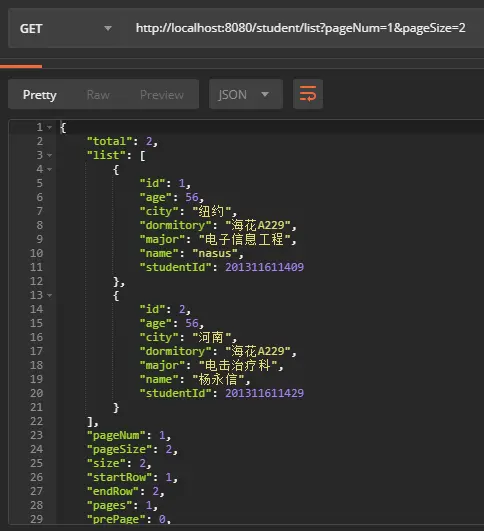484x531 pixels.
Task: Toggle the orange line wrap icon
Action: (308, 94)
